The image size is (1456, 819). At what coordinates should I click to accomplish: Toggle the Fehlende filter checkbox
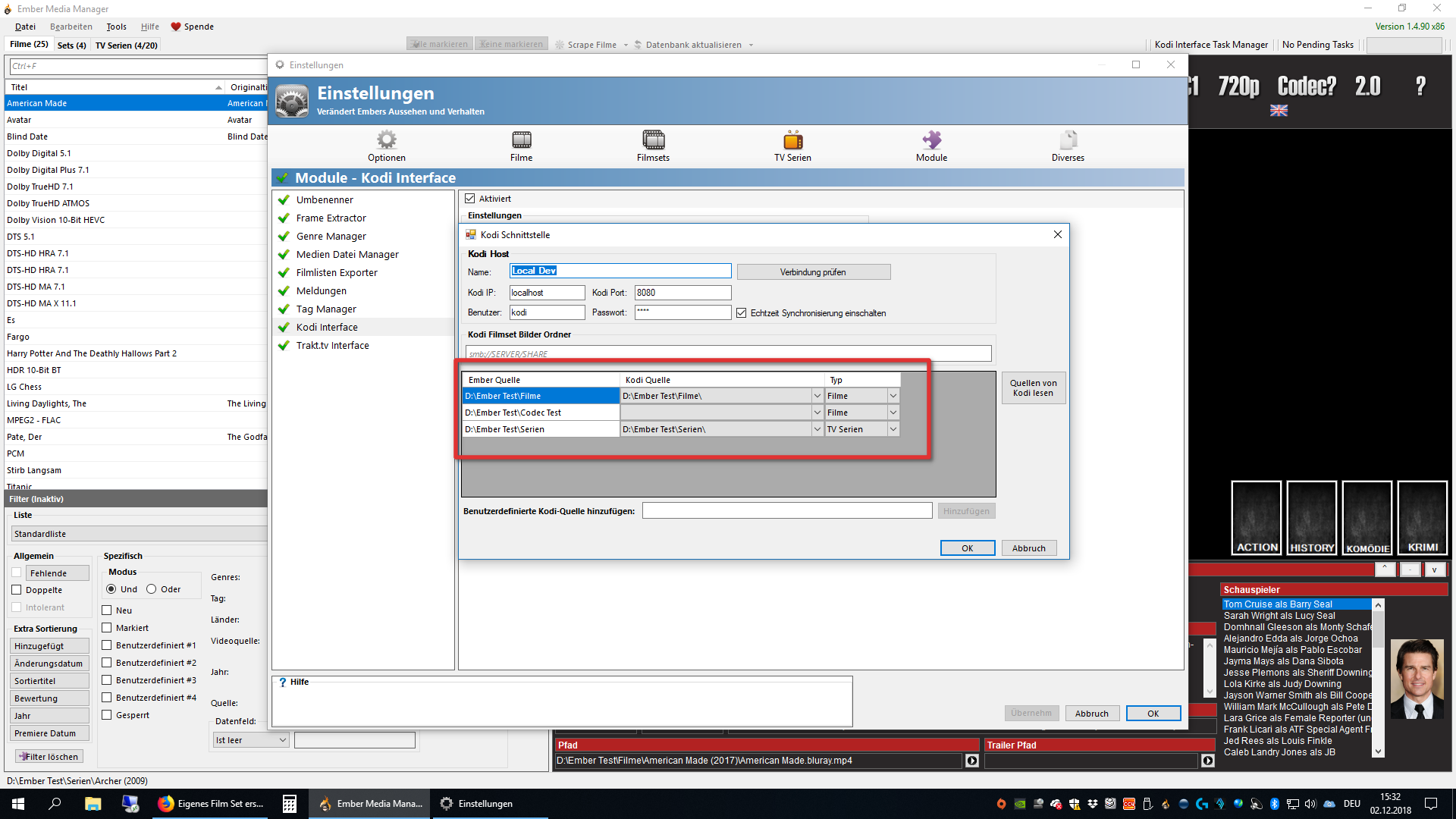(17, 573)
